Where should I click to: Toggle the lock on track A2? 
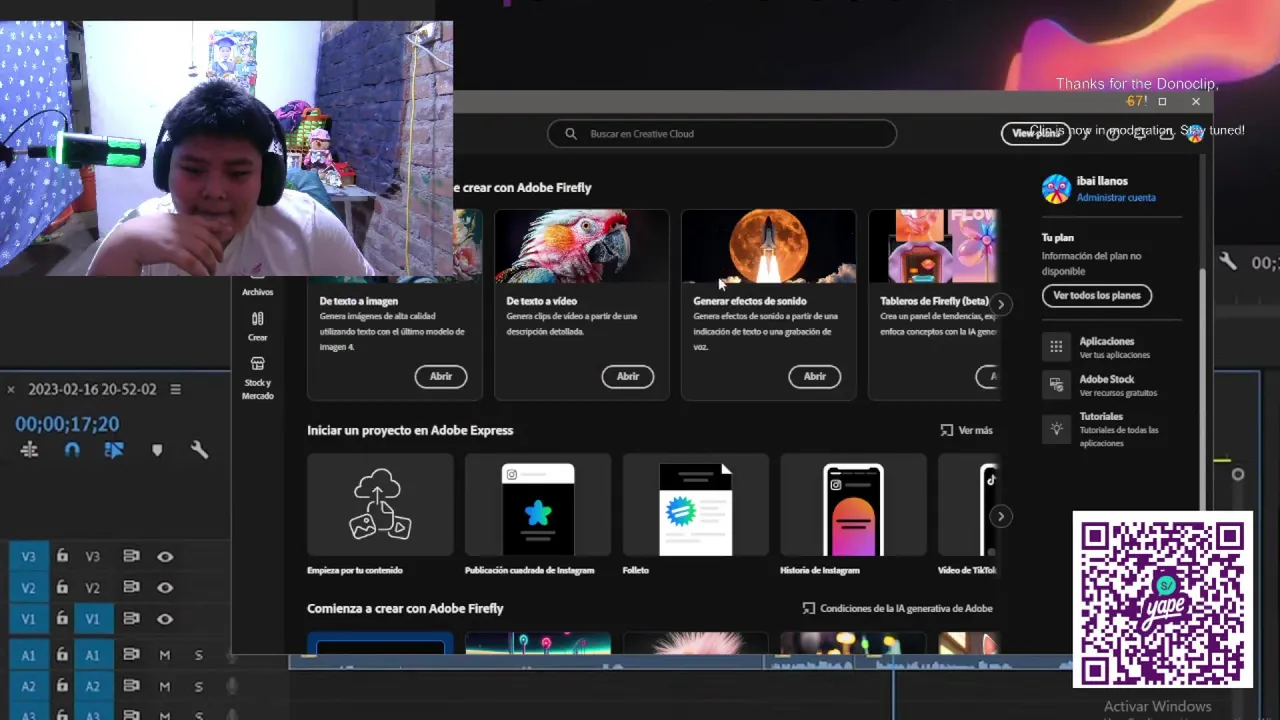62,685
